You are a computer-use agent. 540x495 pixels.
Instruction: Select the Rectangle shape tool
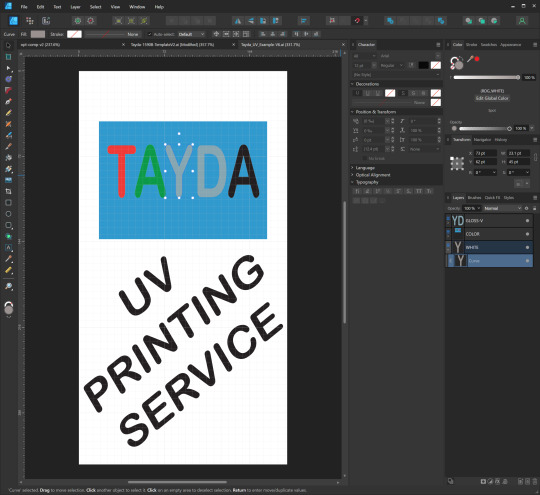coord(9,203)
